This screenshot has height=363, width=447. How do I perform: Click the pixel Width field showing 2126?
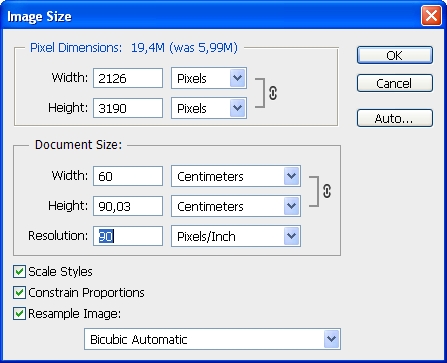tap(128, 78)
